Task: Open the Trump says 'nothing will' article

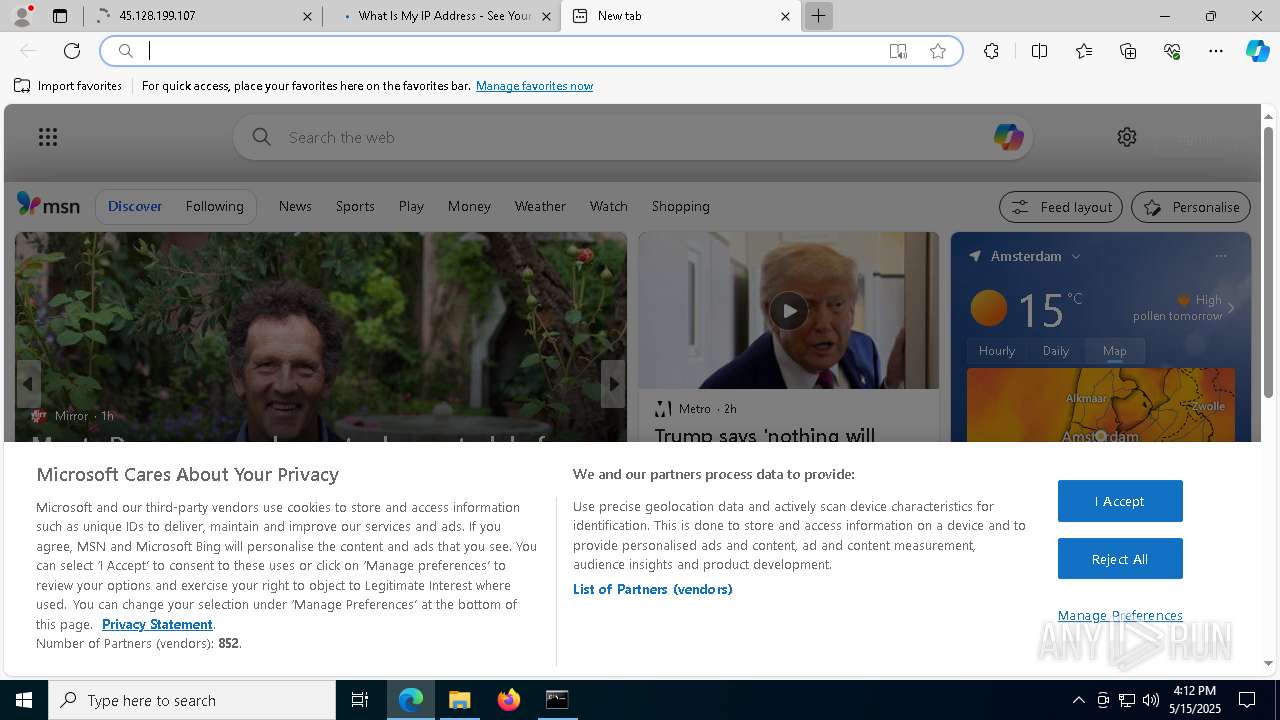Action: tap(765, 435)
